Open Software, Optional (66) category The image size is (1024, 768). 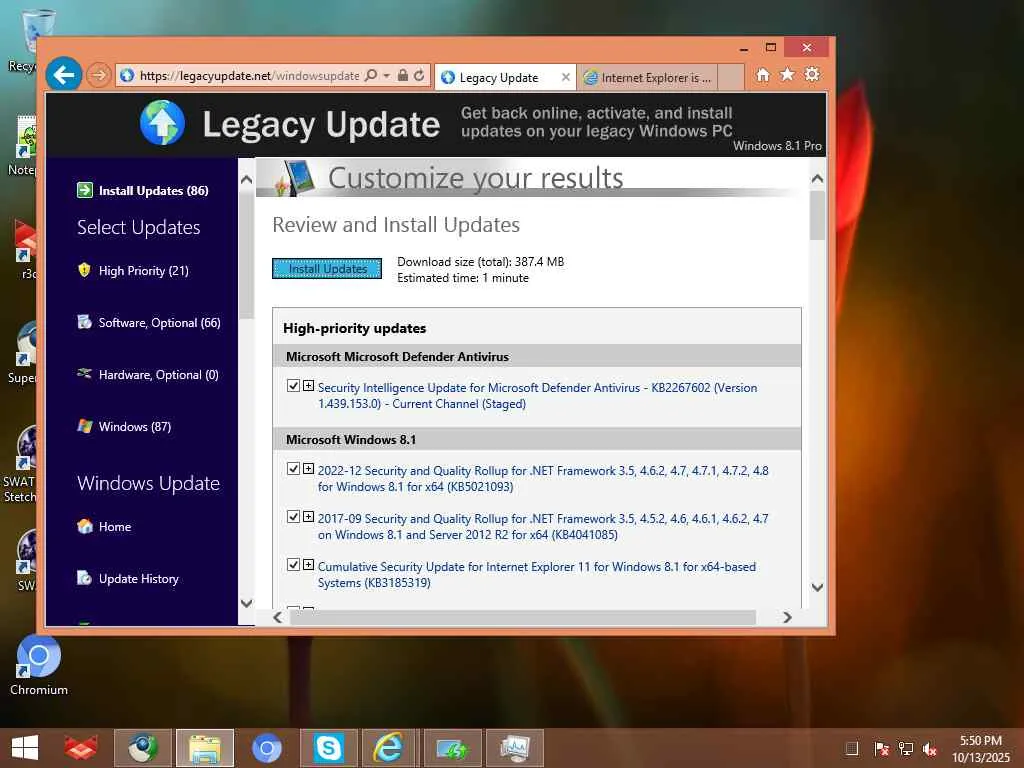pyautogui.click(x=159, y=323)
